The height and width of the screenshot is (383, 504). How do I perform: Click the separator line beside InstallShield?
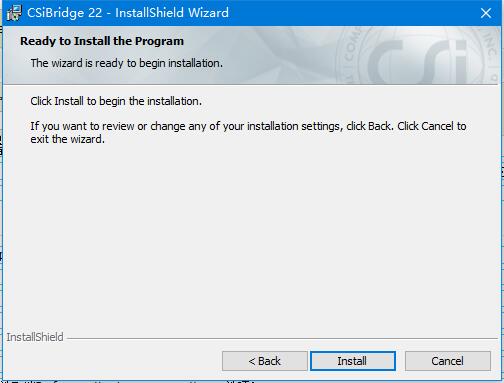coord(282,339)
